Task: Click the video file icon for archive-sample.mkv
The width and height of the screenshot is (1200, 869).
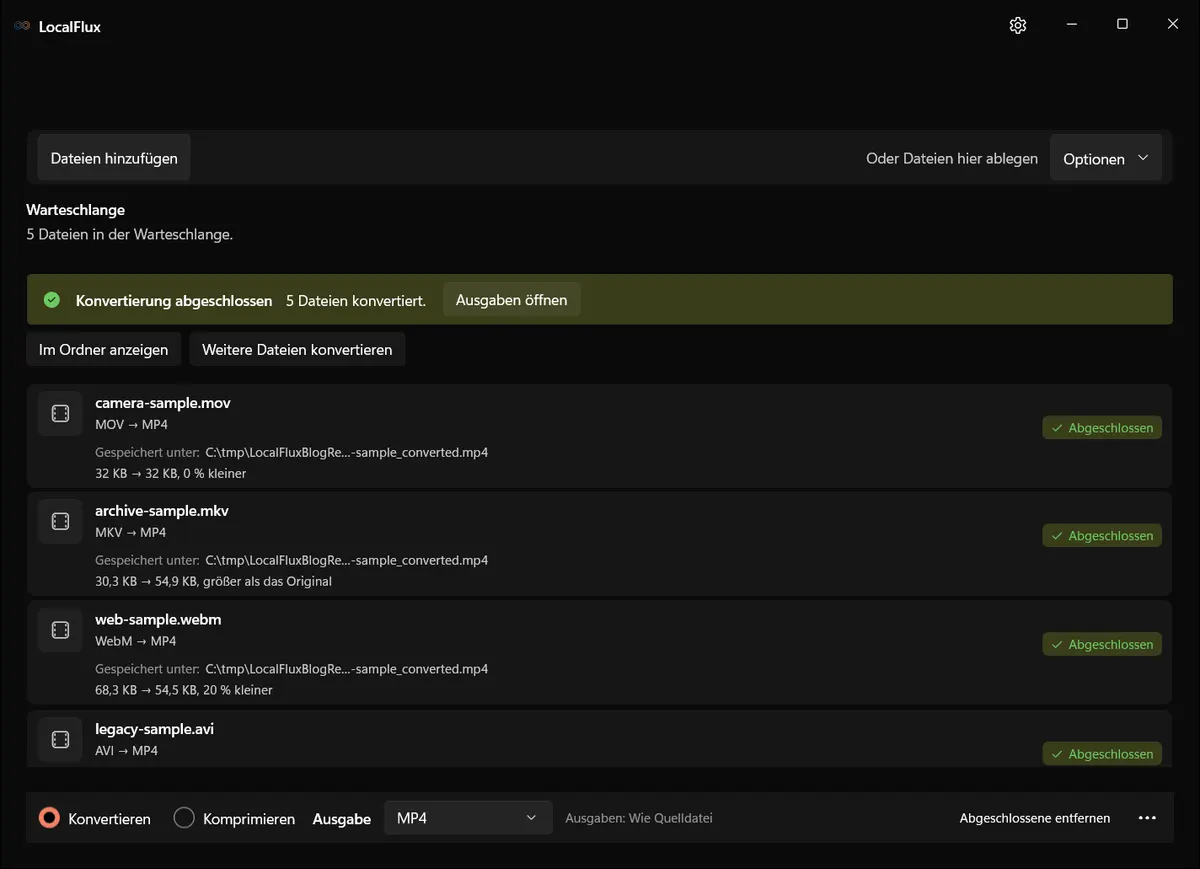Action: tap(60, 522)
